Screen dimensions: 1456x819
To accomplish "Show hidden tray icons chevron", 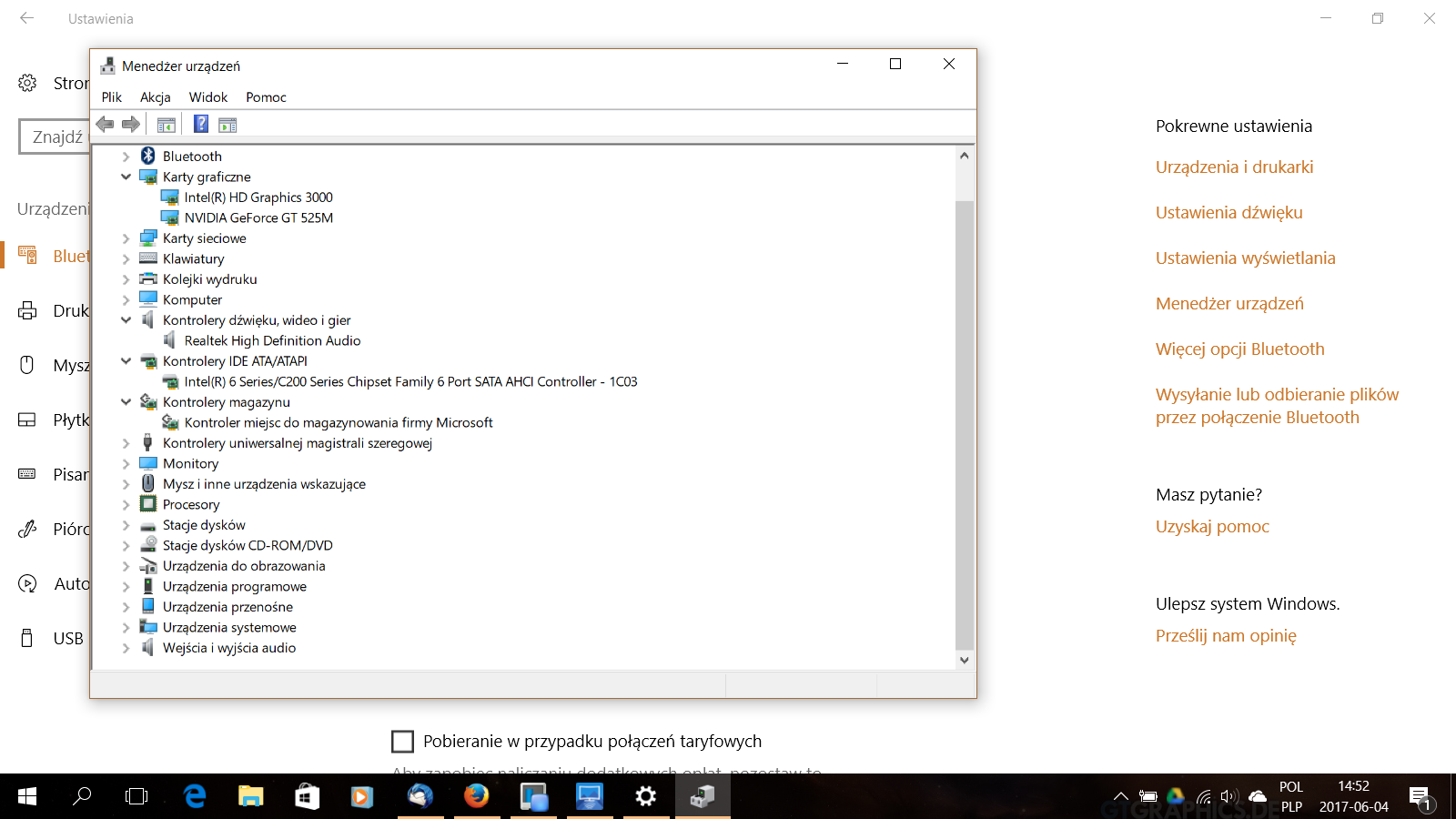I will (x=1121, y=797).
